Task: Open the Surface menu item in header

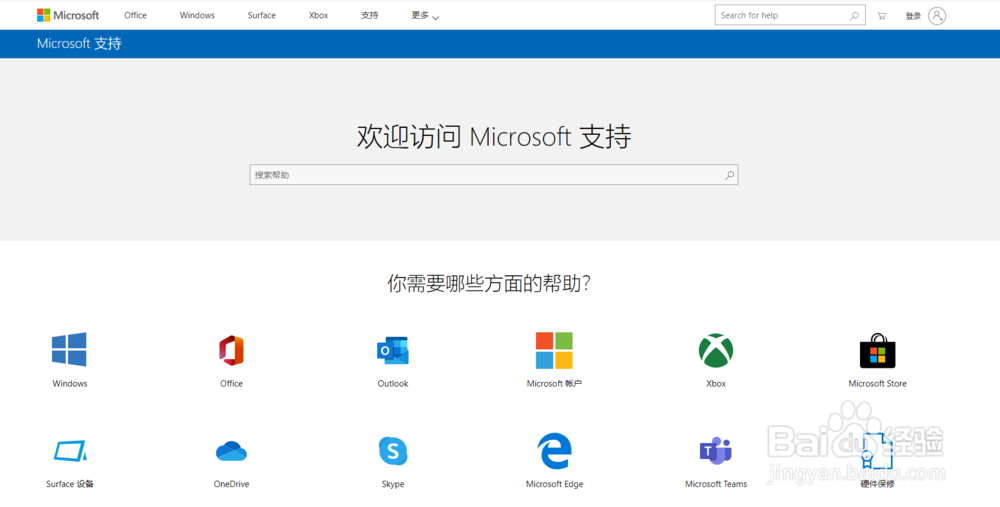Action: coord(261,15)
